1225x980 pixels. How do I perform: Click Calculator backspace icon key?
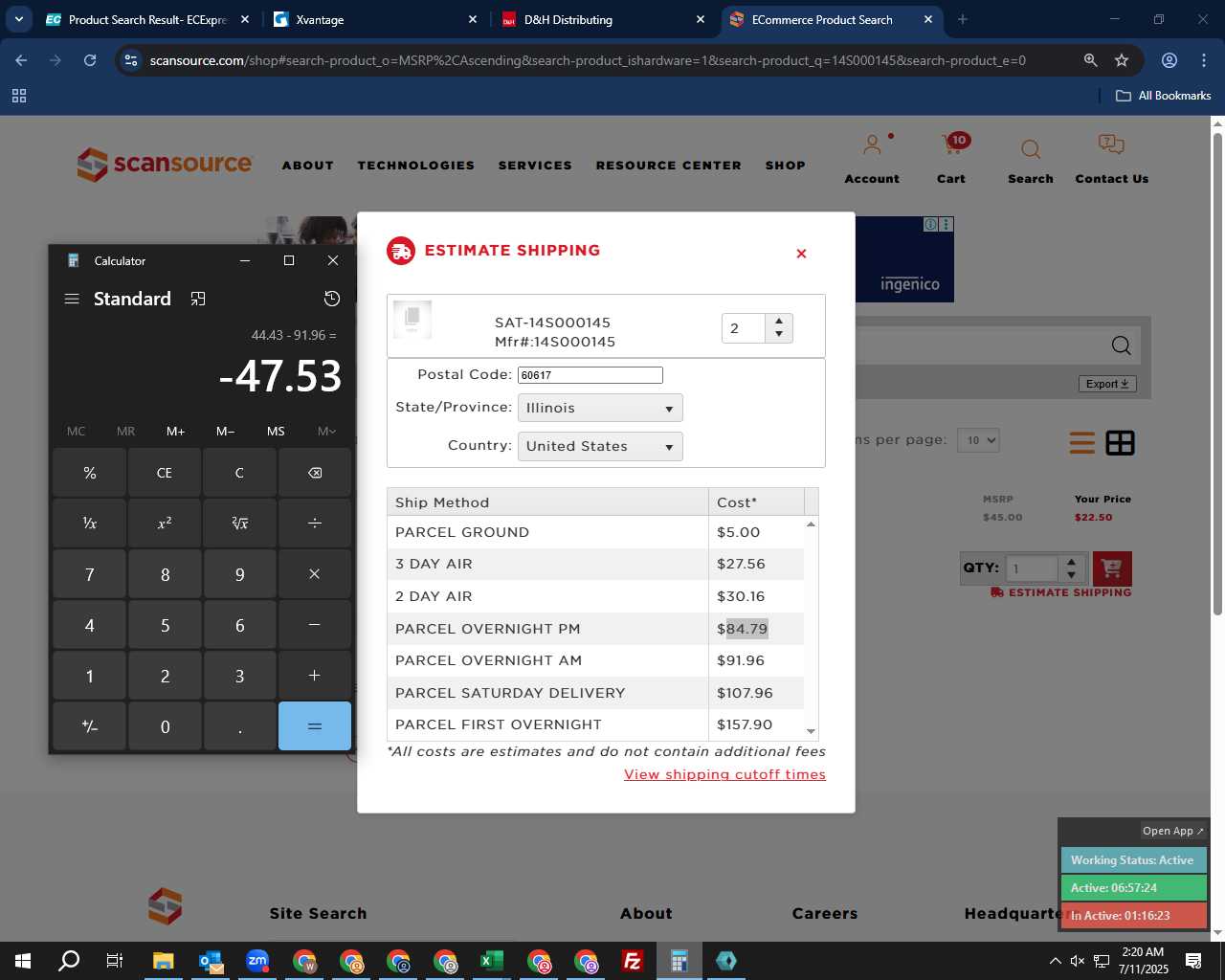(315, 473)
